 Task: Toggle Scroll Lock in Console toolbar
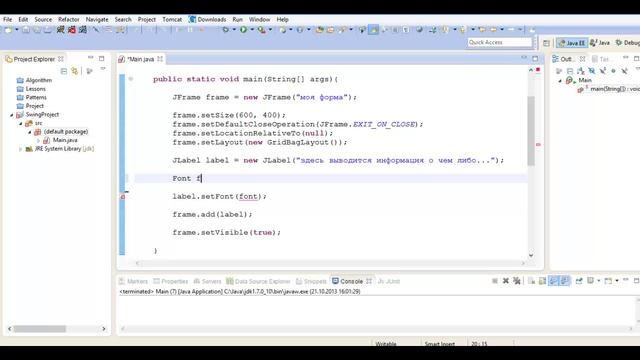(x=542, y=281)
